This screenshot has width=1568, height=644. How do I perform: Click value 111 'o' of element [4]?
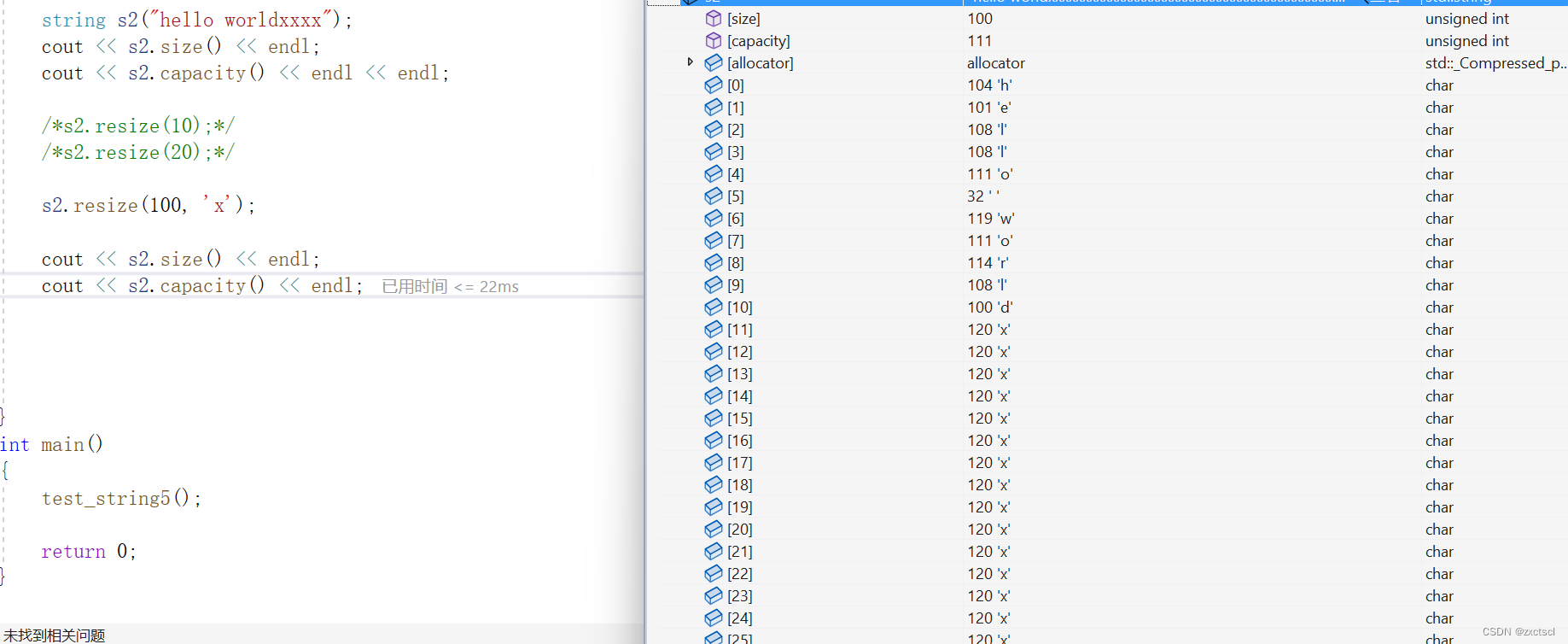(x=990, y=174)
